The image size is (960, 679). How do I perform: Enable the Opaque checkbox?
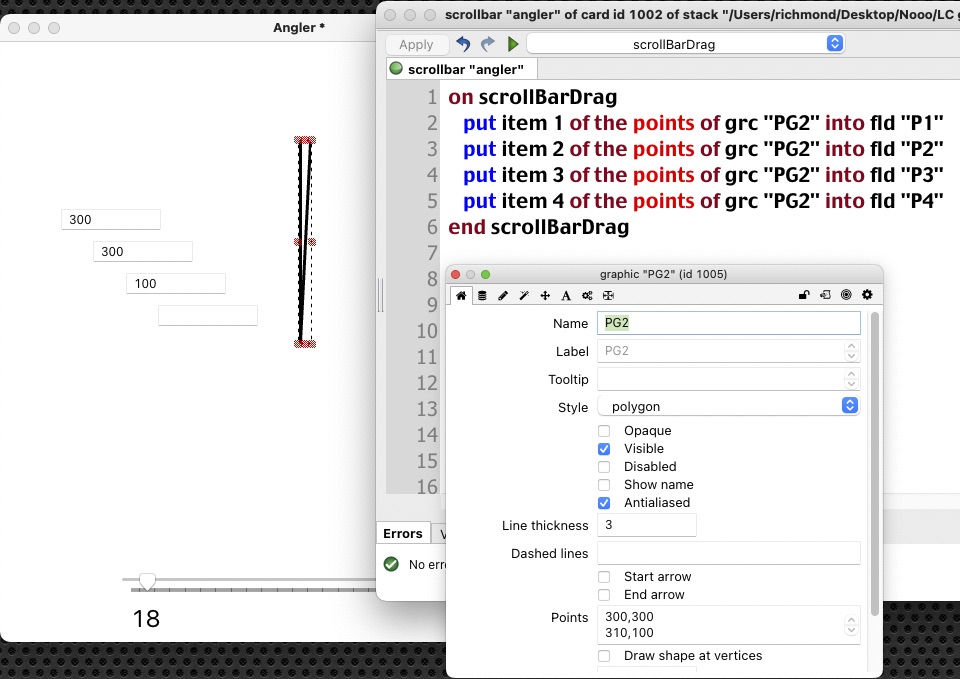604,431
